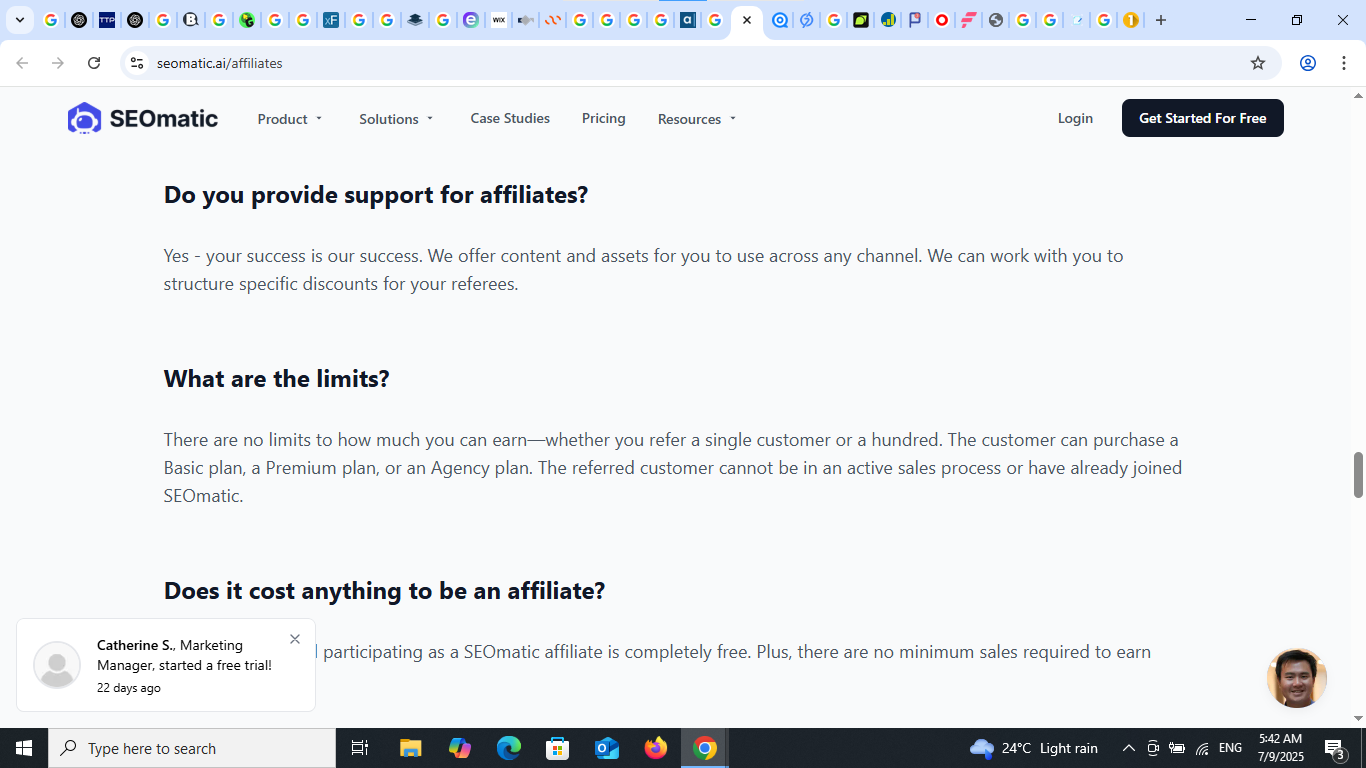The width and height of the screenshot is (1366, 768).
Task: Switch to the flag favicon tab
Action: point(915,20)
